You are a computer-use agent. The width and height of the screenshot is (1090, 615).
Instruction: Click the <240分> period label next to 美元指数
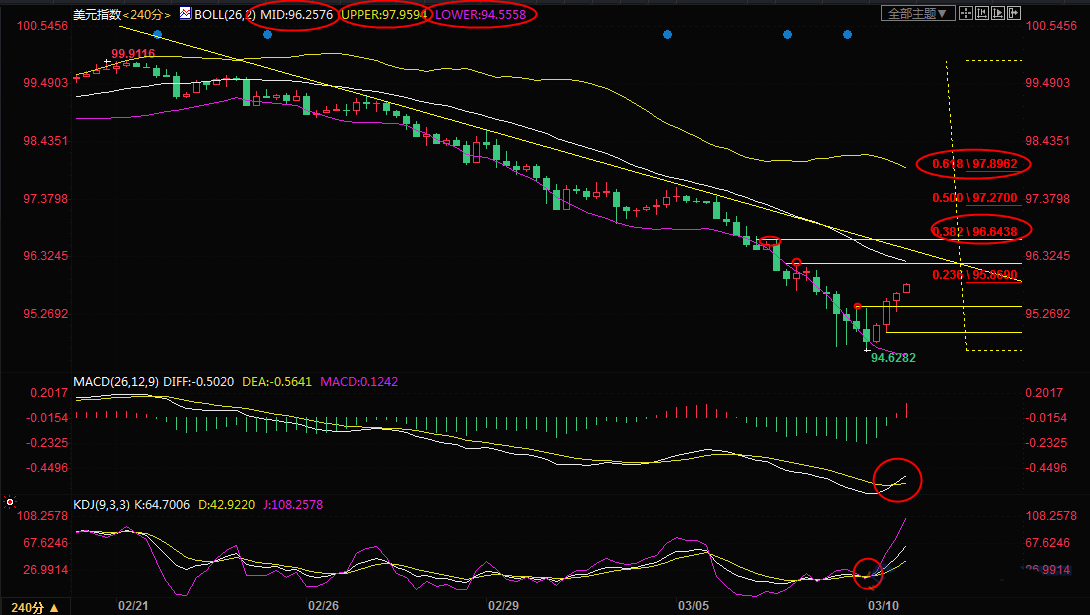click(x=148, y=15)
